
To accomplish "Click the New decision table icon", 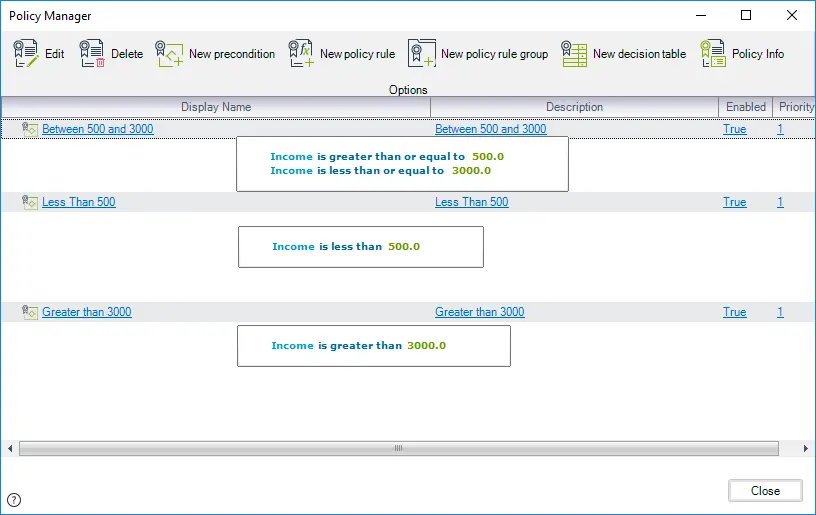I will pos(574,54).
